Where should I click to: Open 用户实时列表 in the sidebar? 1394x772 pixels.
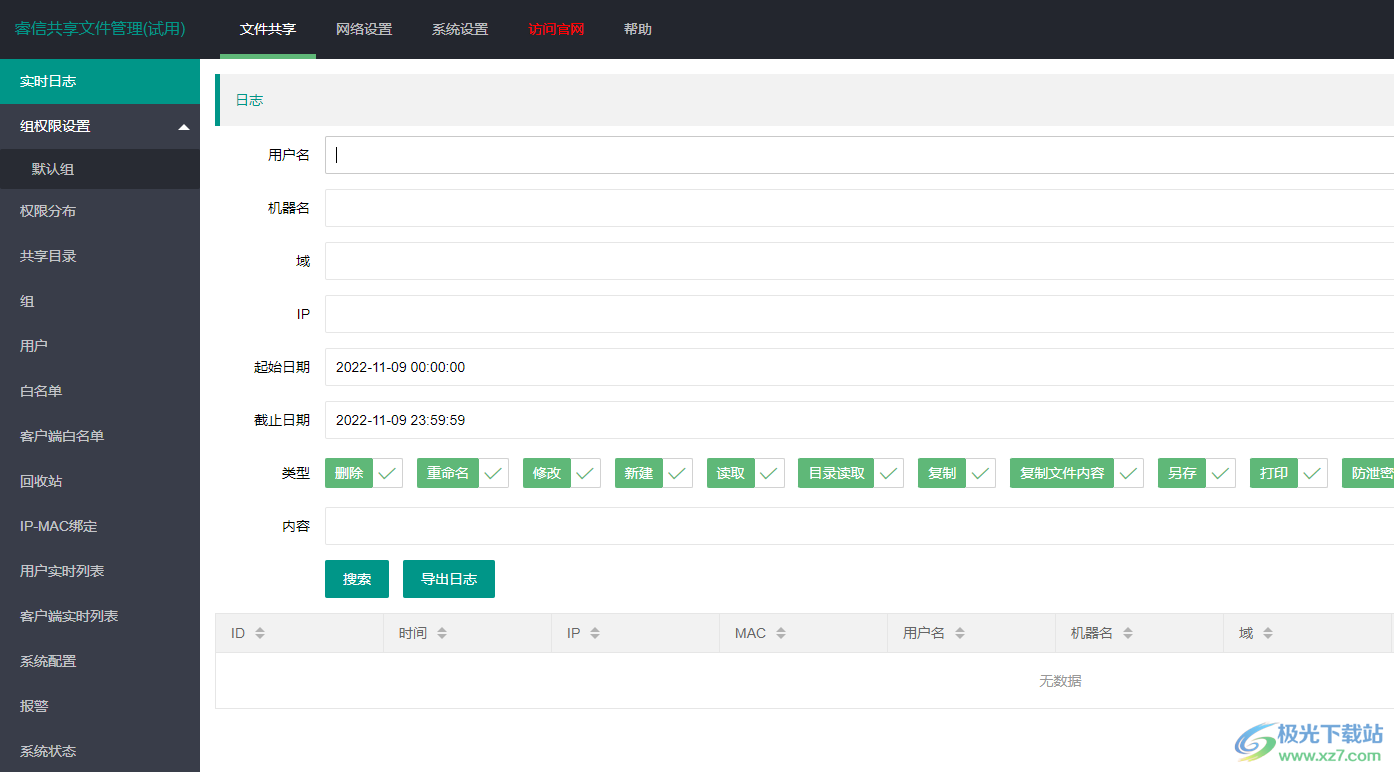pos(100,571)
